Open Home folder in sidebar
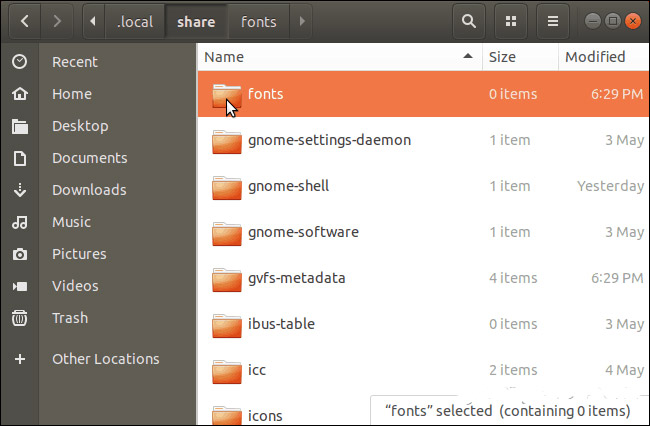650x426 pixels. coord(72,94)
